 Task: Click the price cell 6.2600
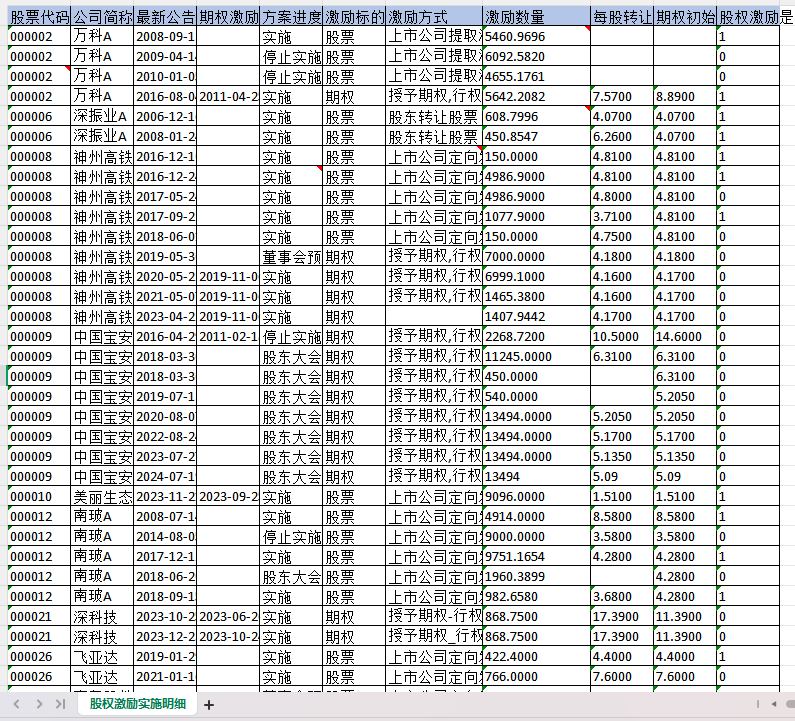click(622, 136)
